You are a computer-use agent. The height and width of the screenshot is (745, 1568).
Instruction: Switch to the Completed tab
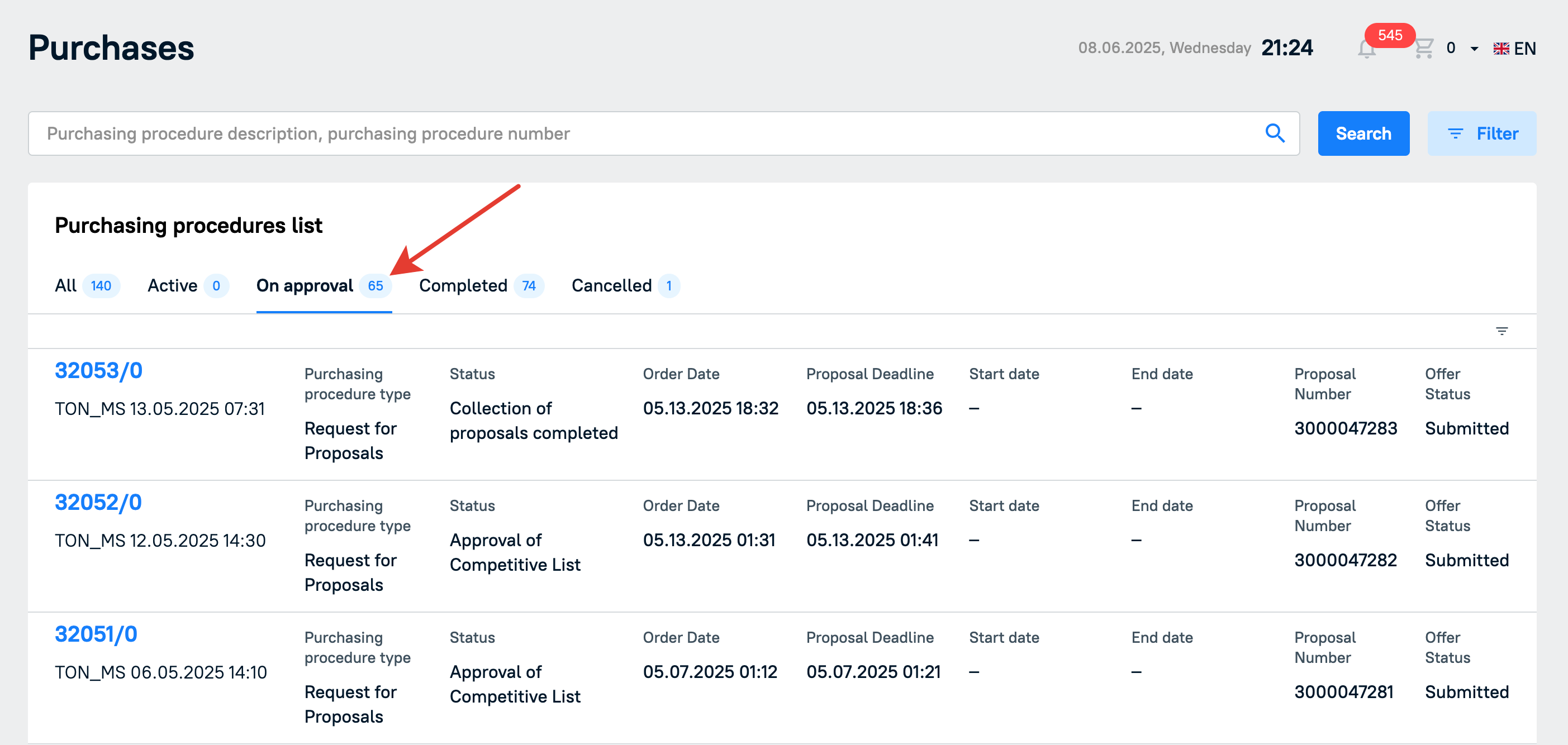482,285
